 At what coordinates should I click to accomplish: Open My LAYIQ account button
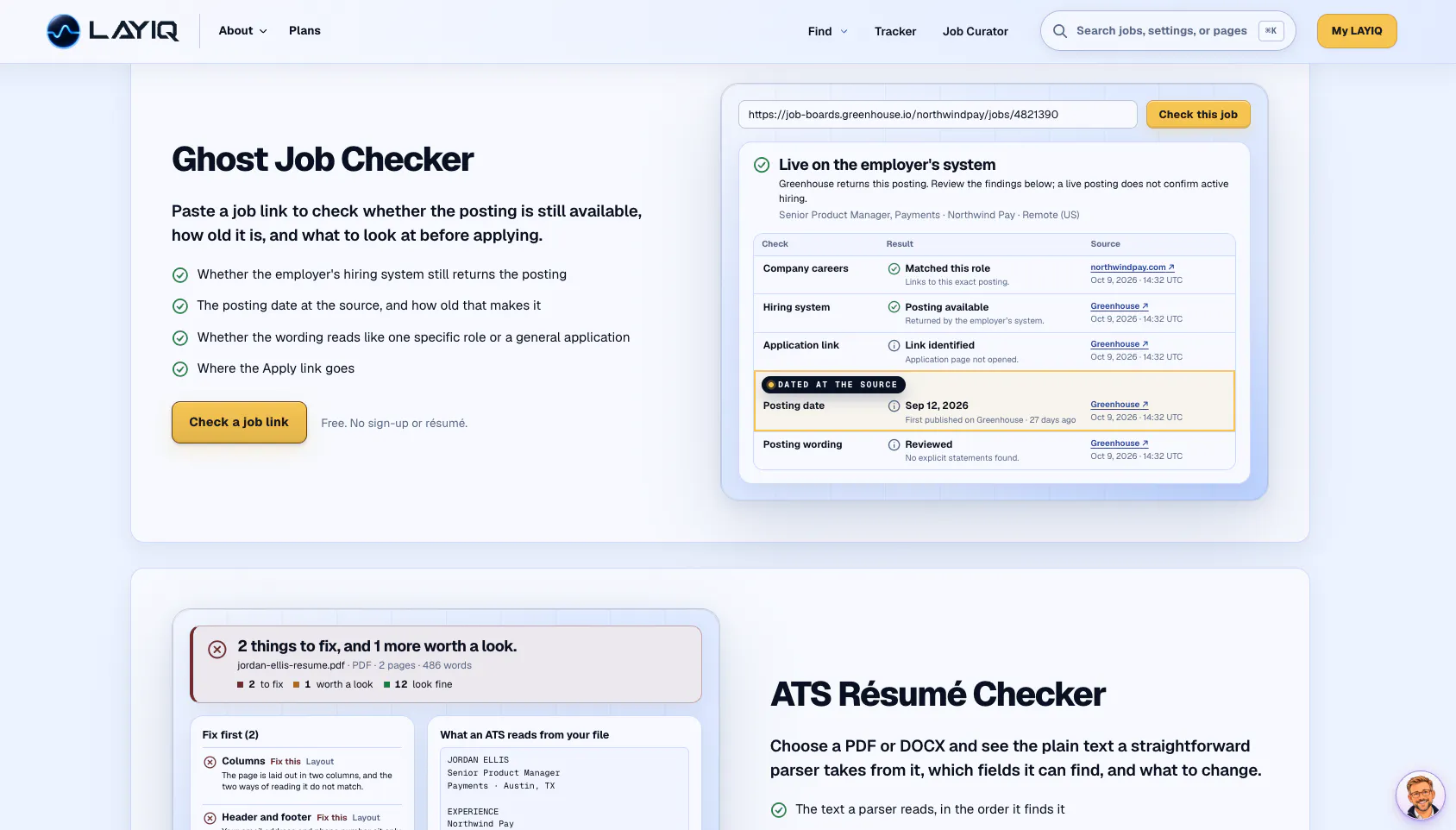[1357, 31]
